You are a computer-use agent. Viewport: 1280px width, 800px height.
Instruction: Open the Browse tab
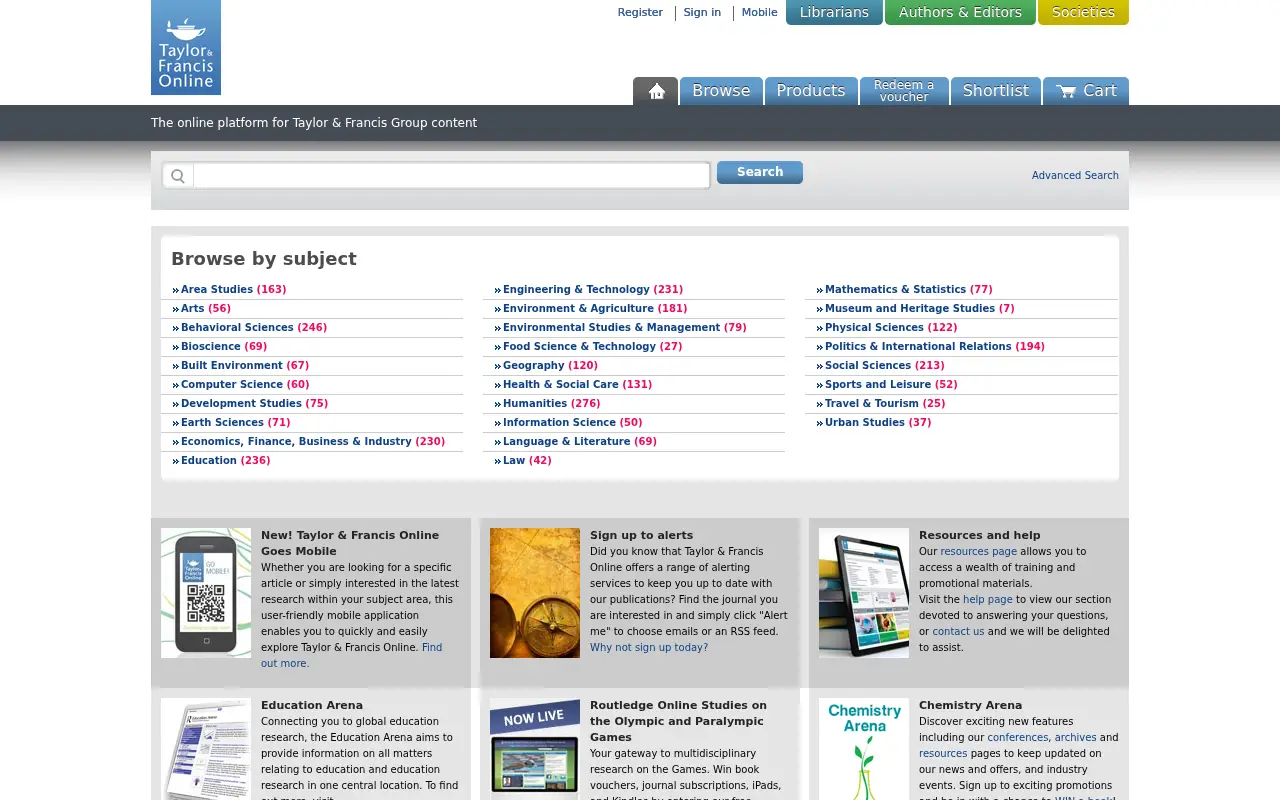tap(721, 91)
